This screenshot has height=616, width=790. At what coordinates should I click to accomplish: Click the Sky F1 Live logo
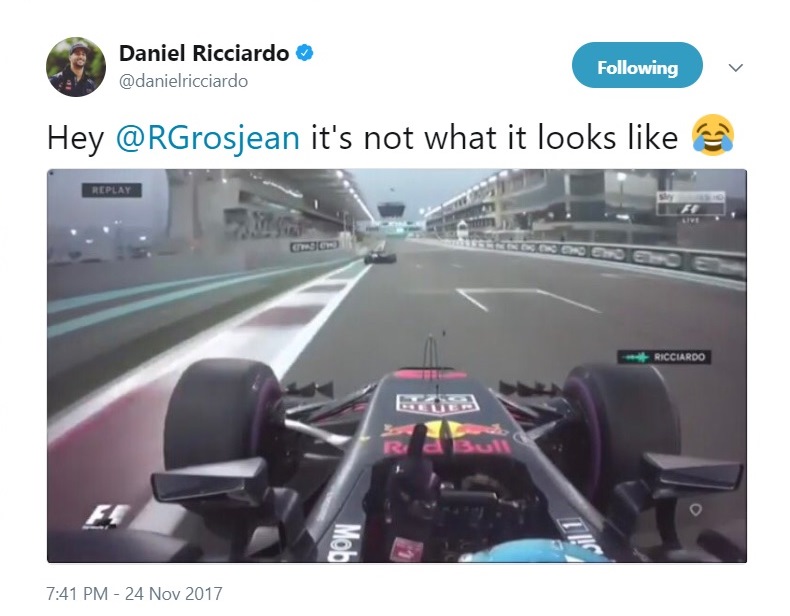[690, 204]
